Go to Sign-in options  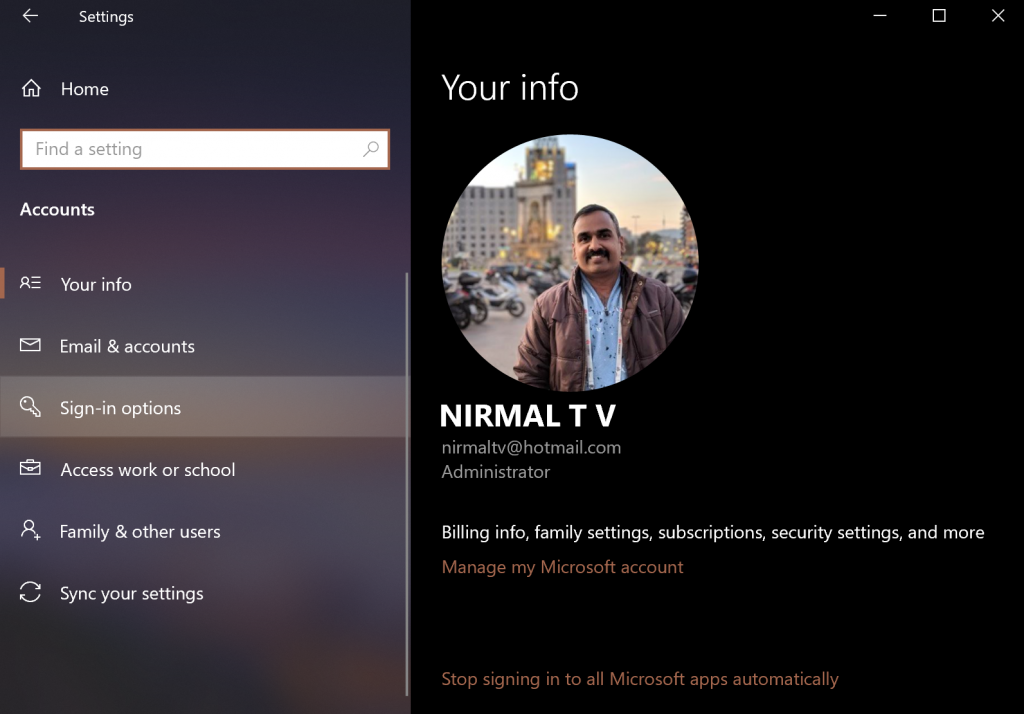(204, 407)
